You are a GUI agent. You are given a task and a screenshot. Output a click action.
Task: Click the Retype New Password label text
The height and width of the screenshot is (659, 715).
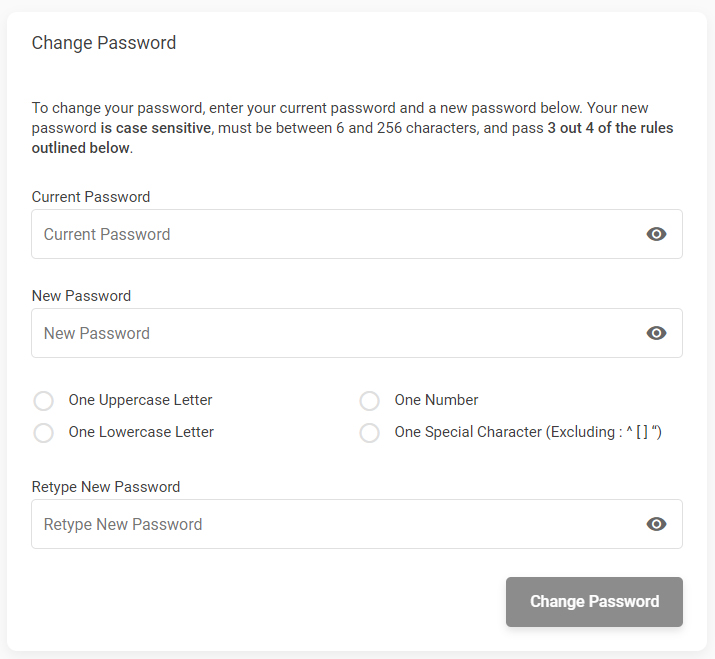tap(106, 487)
